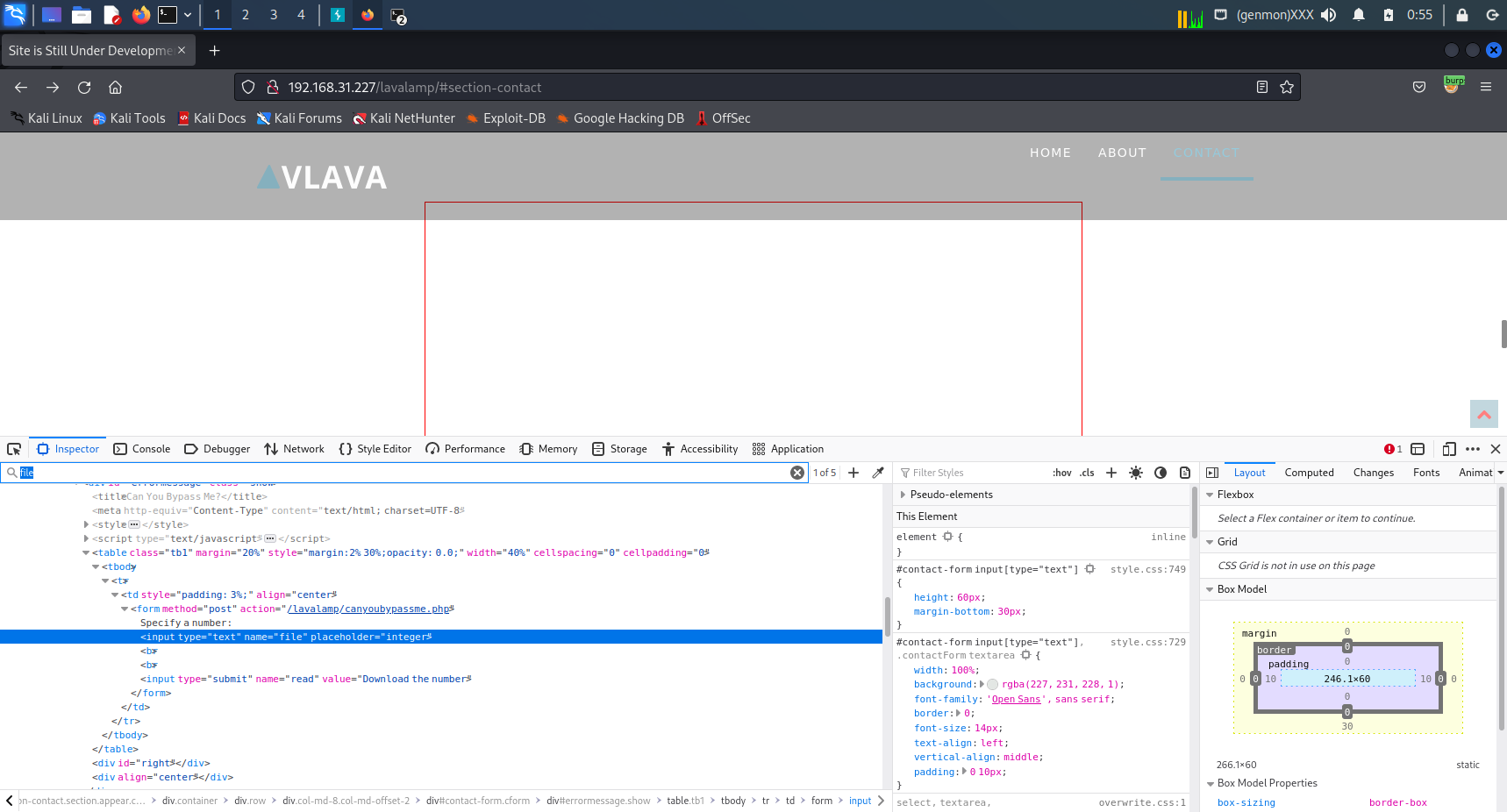Pick an element with the inspector picker

click(x=14, y=449)
